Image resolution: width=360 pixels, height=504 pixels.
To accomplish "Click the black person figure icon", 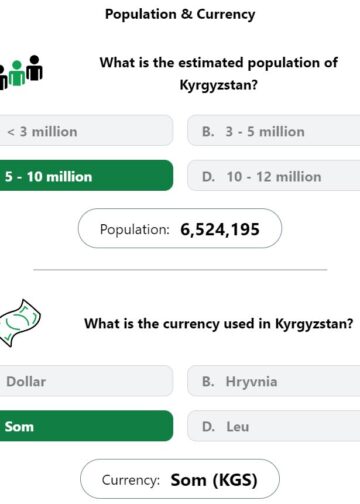I will point(34,68).
